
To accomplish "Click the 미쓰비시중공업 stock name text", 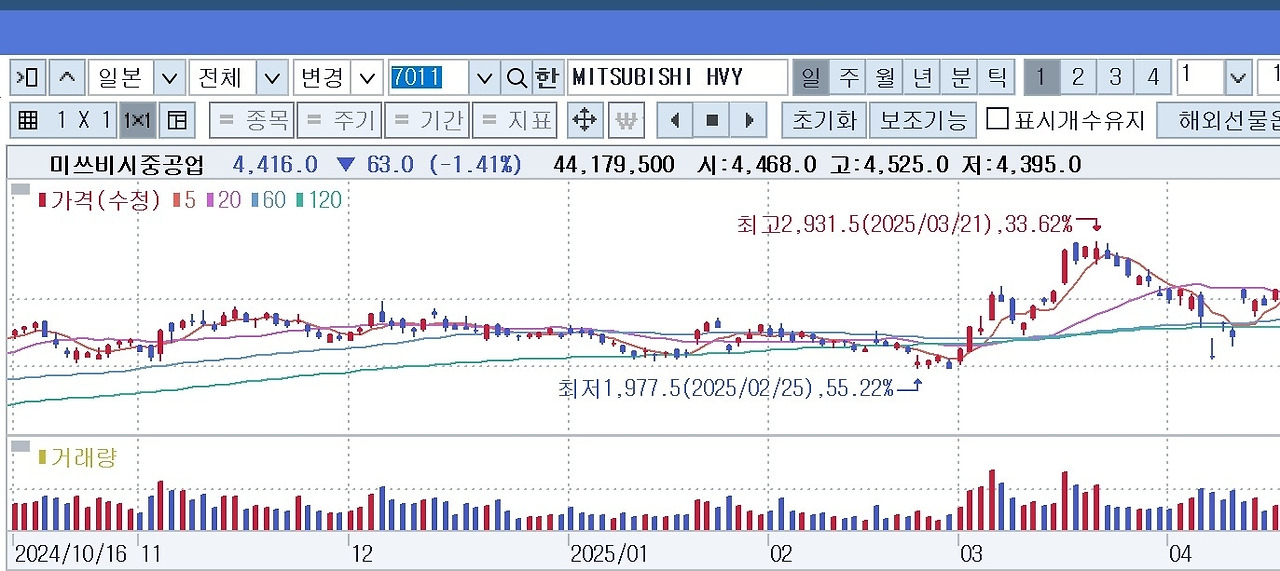I will (x=126, y=164).
